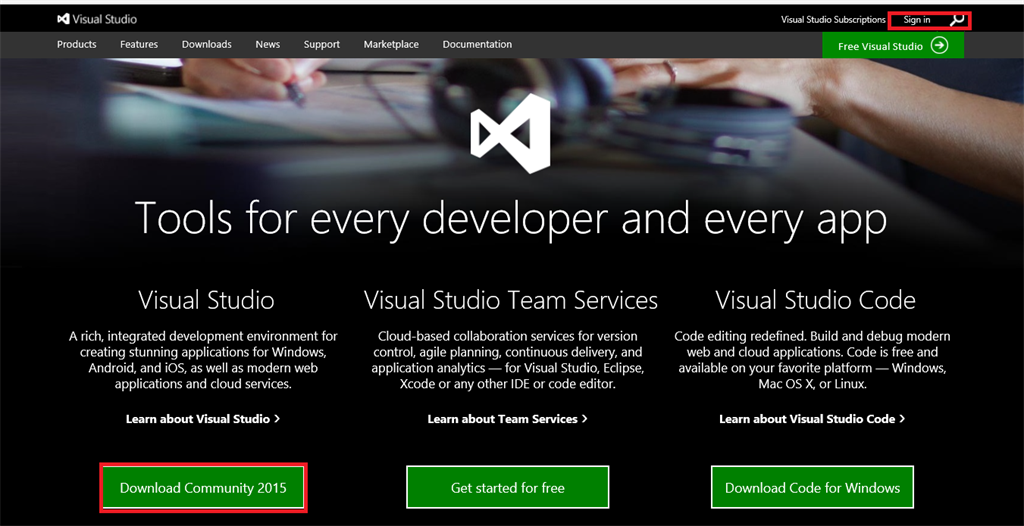Click the Free Visual Studio button
Image resolution: width=1024 pixels, height=526 pixels.
pos(893,46)
